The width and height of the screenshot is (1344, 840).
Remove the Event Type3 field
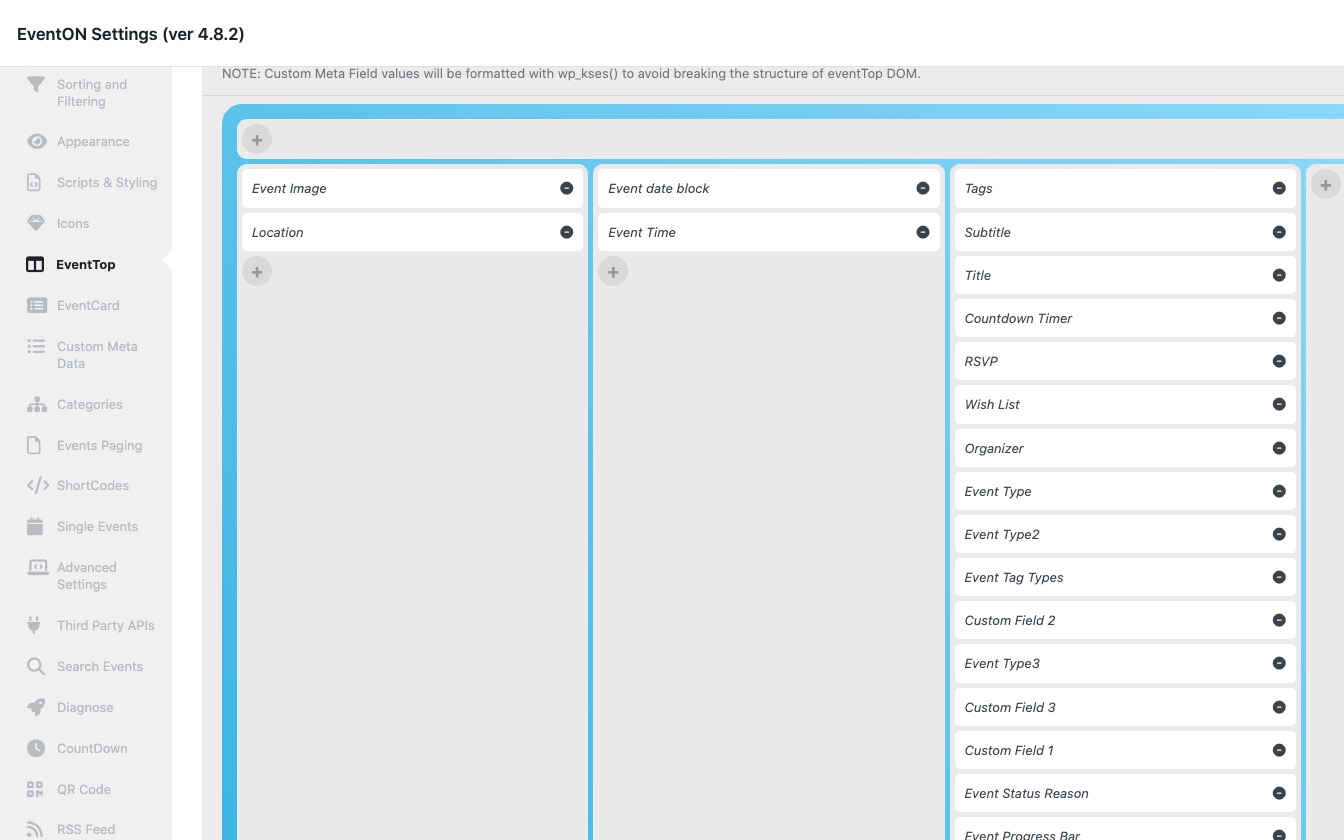click(1279, 663)
